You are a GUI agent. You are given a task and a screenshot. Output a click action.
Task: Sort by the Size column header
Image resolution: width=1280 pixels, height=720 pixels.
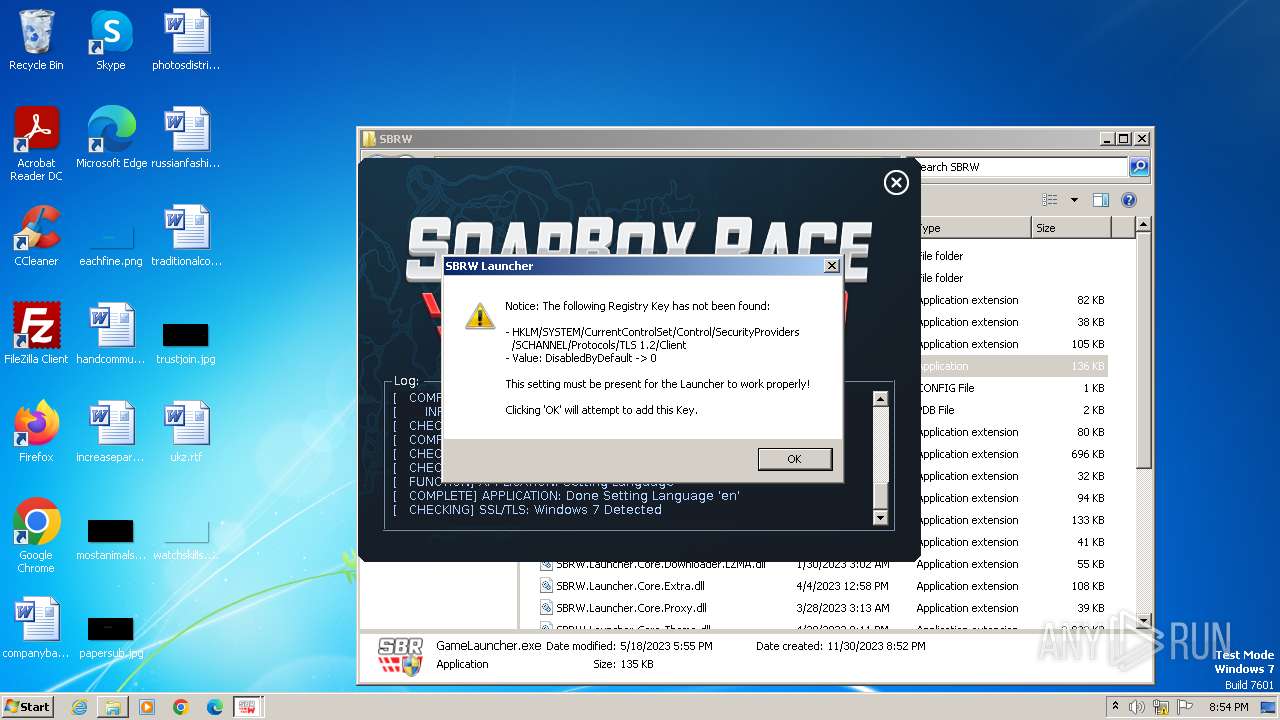click(x=1071, y=228)
